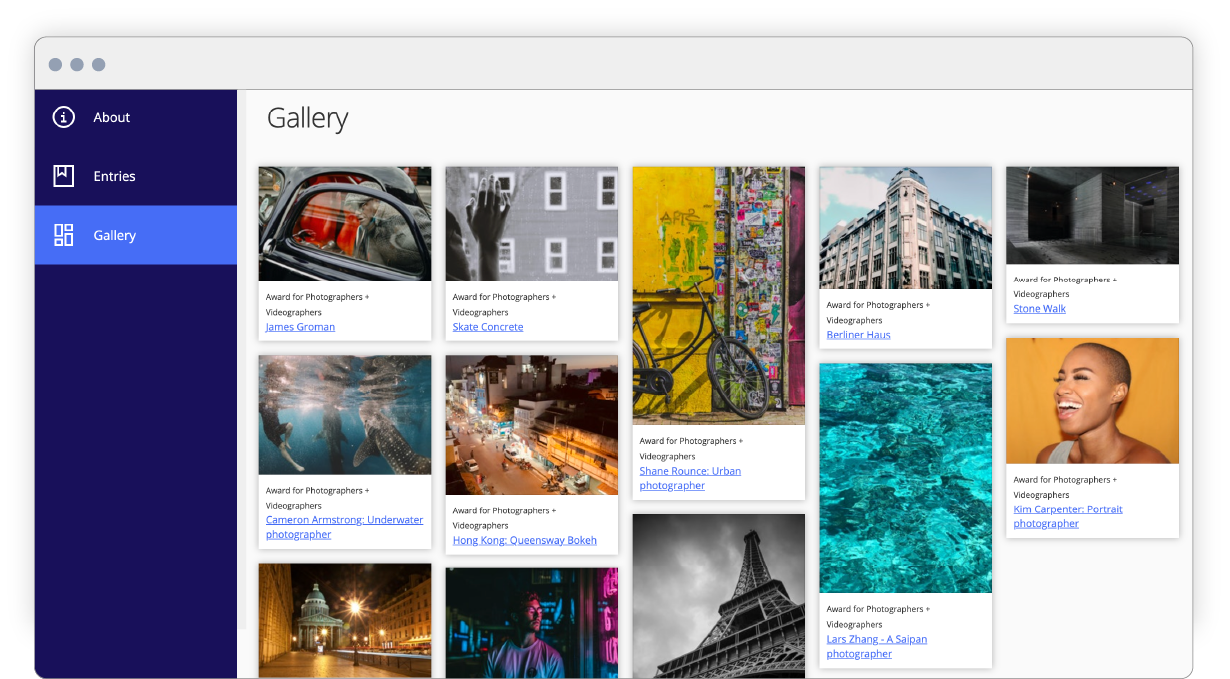The image size is (1230, 679).
Task: Follow the Berliner Haus link
Action: pos(858,335)
